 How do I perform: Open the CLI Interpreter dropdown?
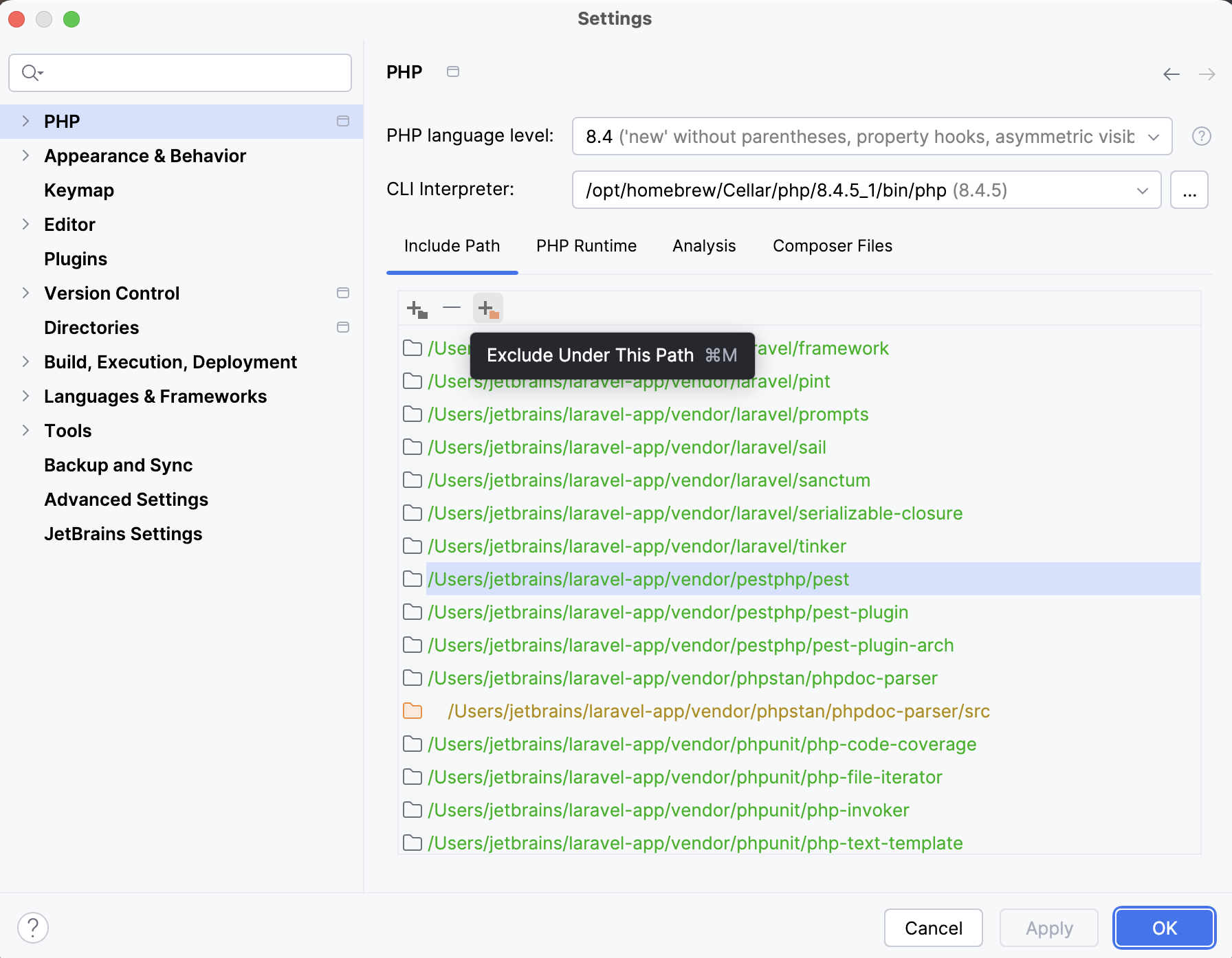pos(1142,190)
